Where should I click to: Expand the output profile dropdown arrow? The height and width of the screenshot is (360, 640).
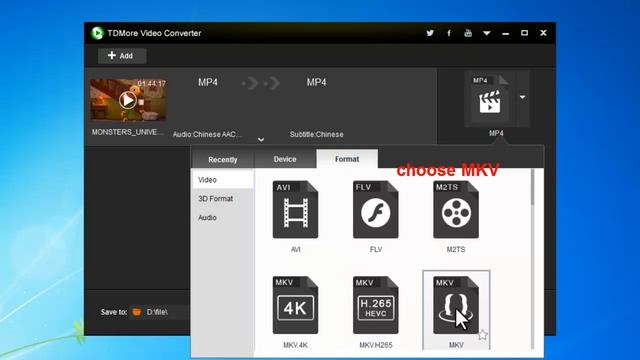pos(522,97)
